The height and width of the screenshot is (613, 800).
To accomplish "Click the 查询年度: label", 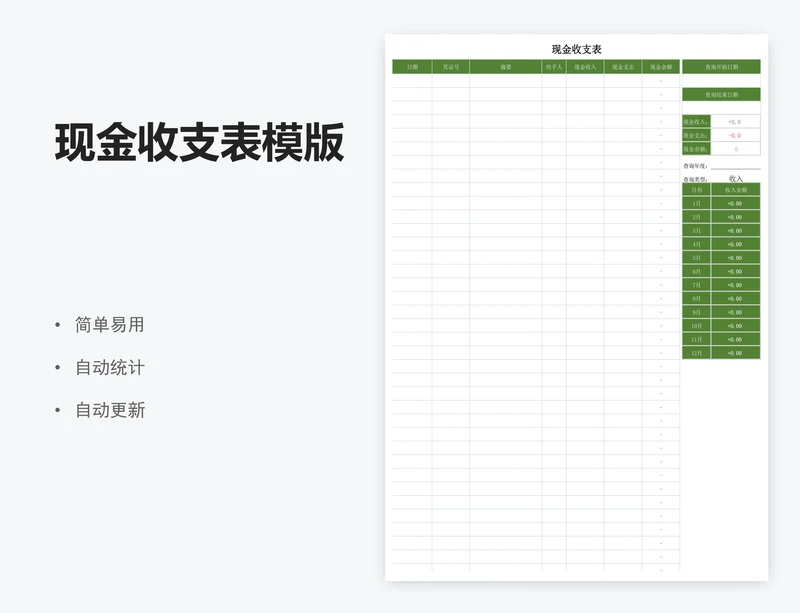I will (x=695, y=166).
